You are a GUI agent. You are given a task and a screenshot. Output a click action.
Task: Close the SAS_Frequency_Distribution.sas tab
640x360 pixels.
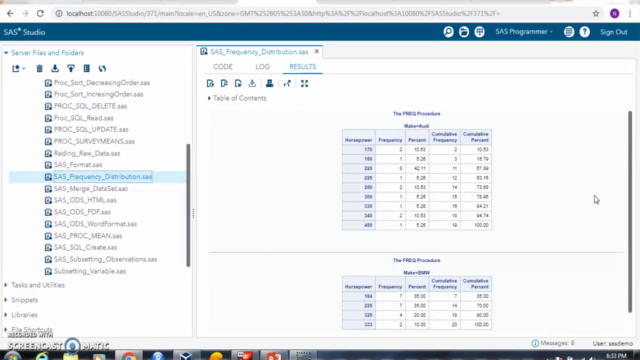tap(316, 52)
